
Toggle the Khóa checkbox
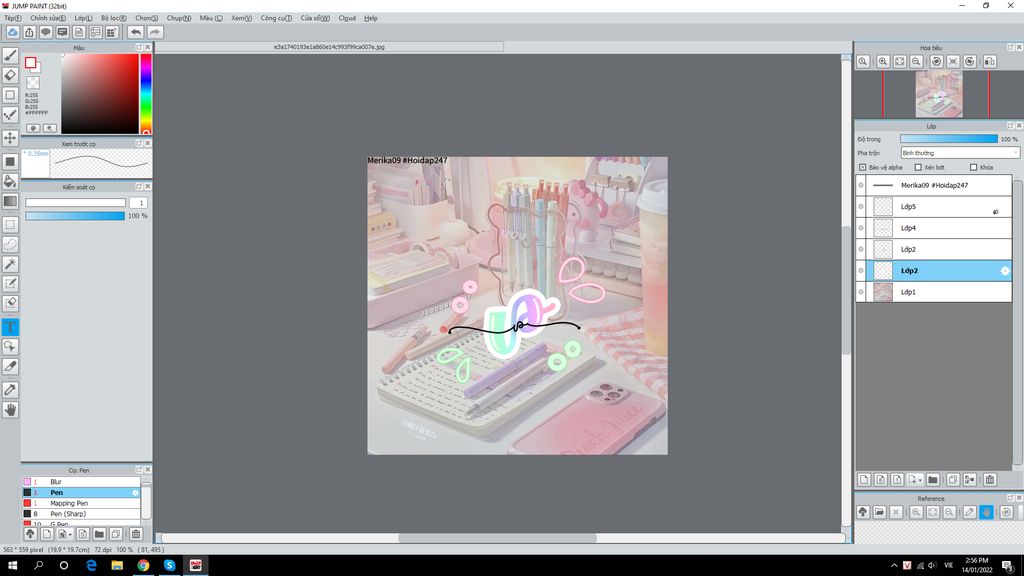[974, 167]
